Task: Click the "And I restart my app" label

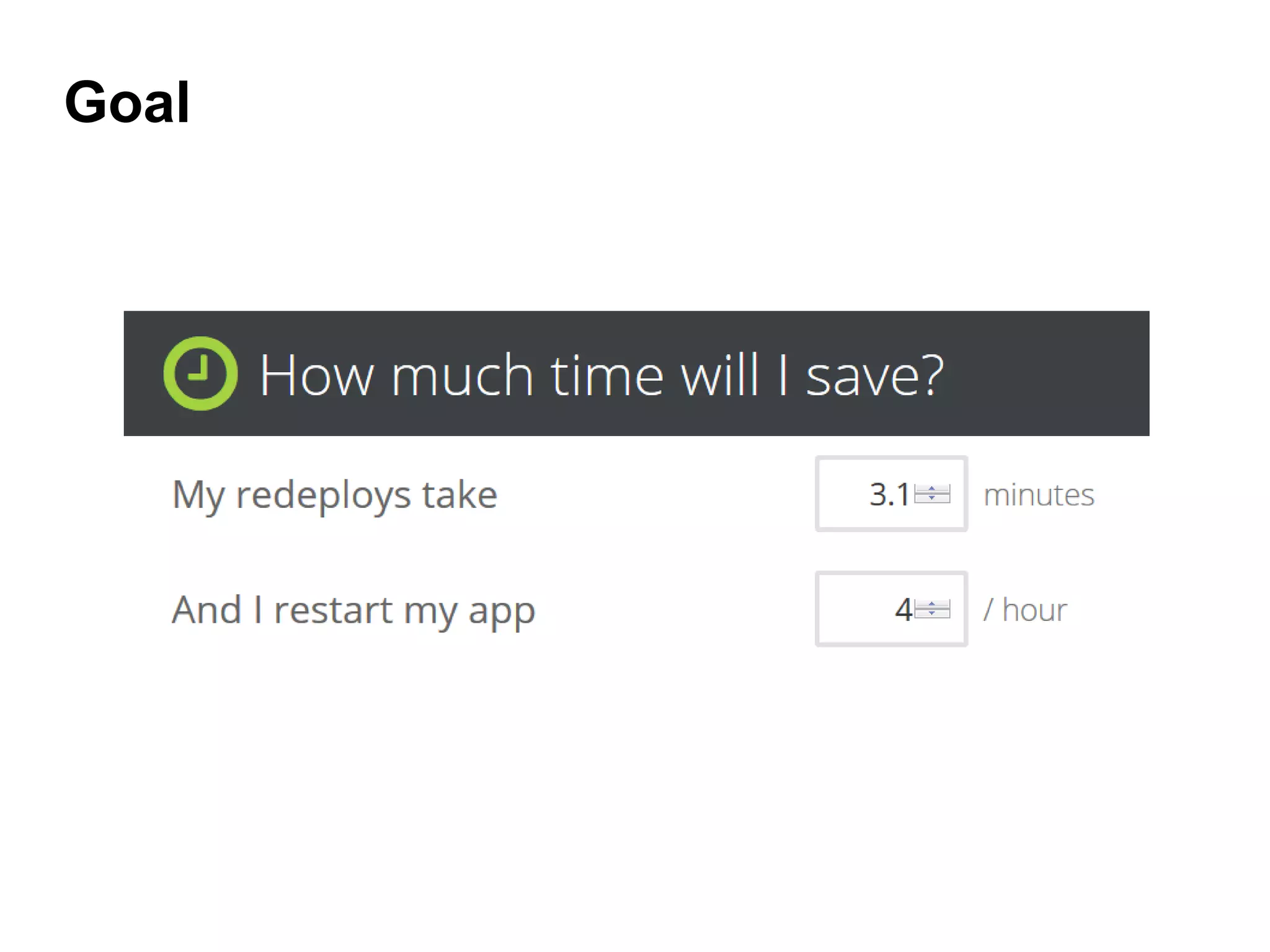Action: coord(353,610)
